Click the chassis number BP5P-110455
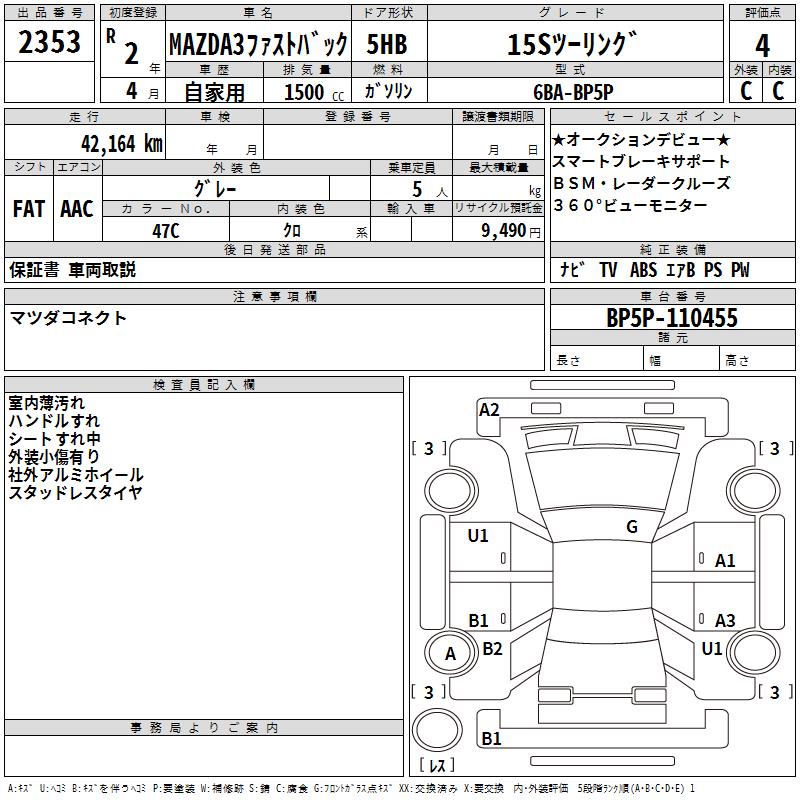The height and width of the screenshot is (800, 800). click(672, 318)
